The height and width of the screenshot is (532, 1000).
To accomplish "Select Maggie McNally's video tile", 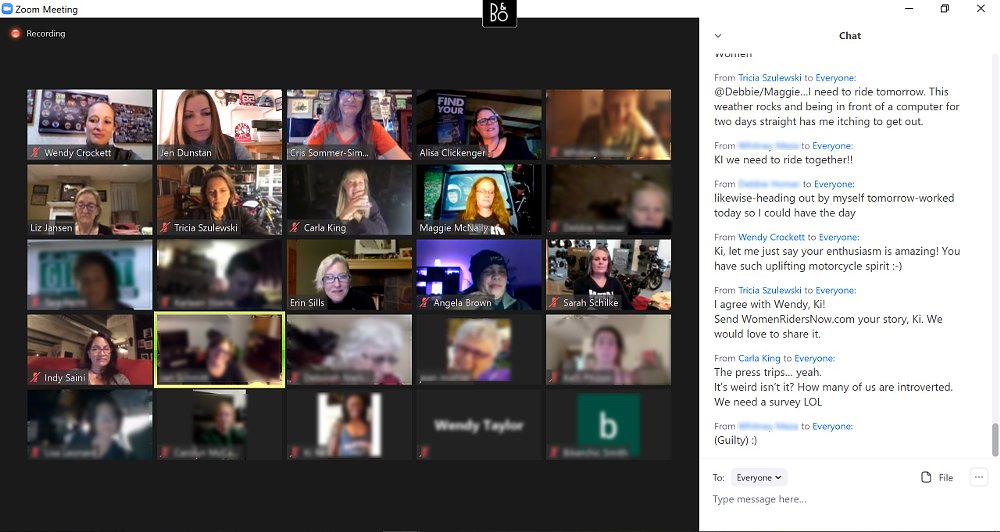I will [478, 200].
